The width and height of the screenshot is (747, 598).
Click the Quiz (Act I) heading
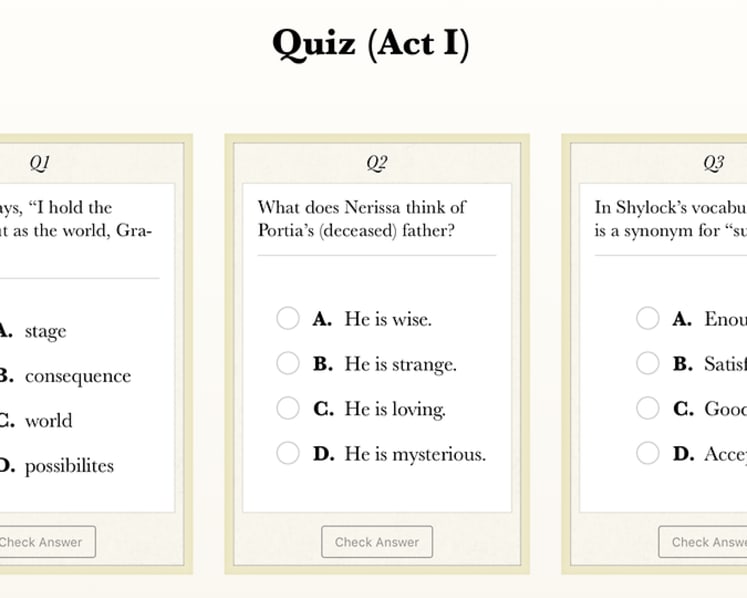pos(371,44)
